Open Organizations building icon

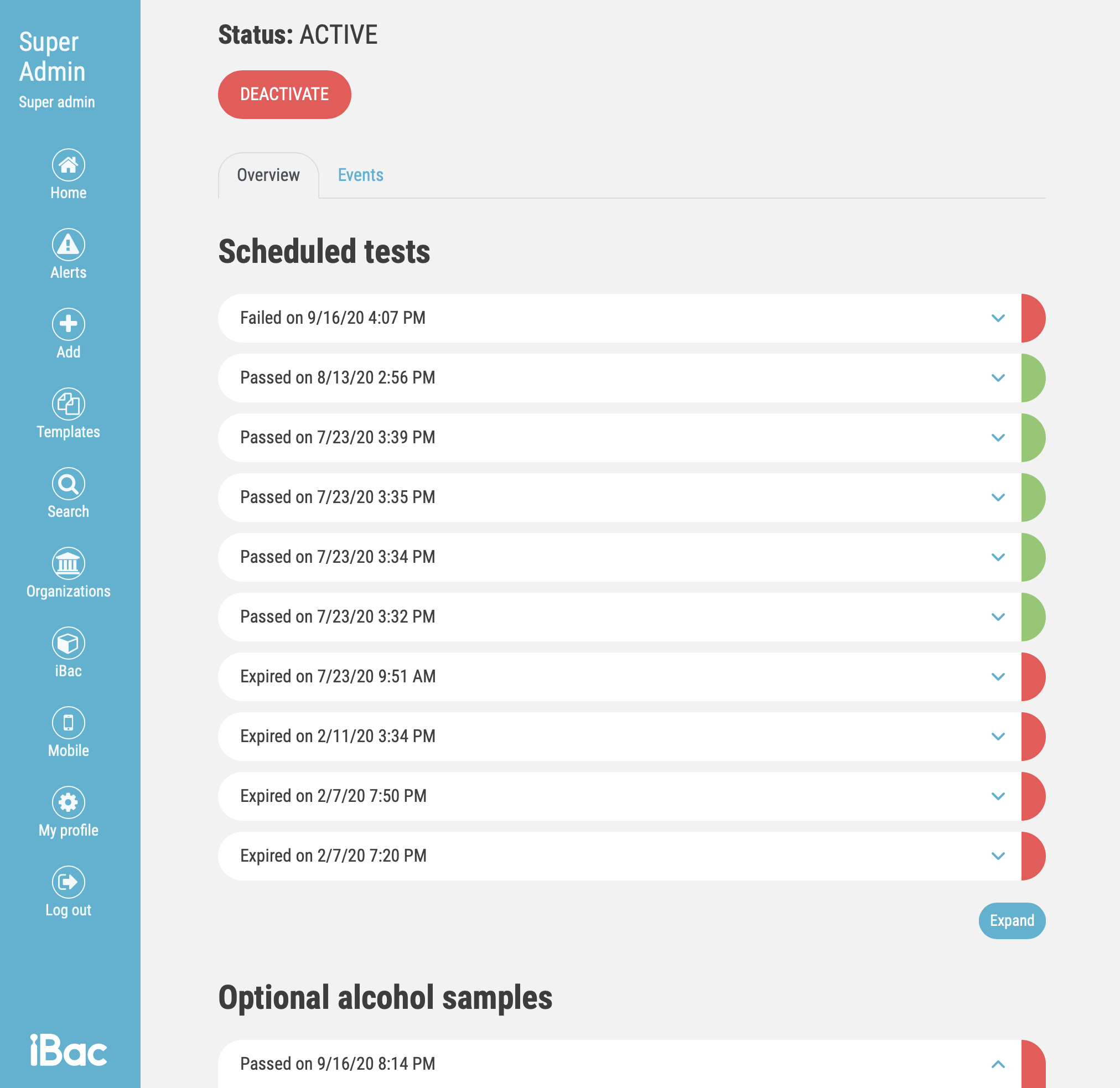[x=69, y=563]
